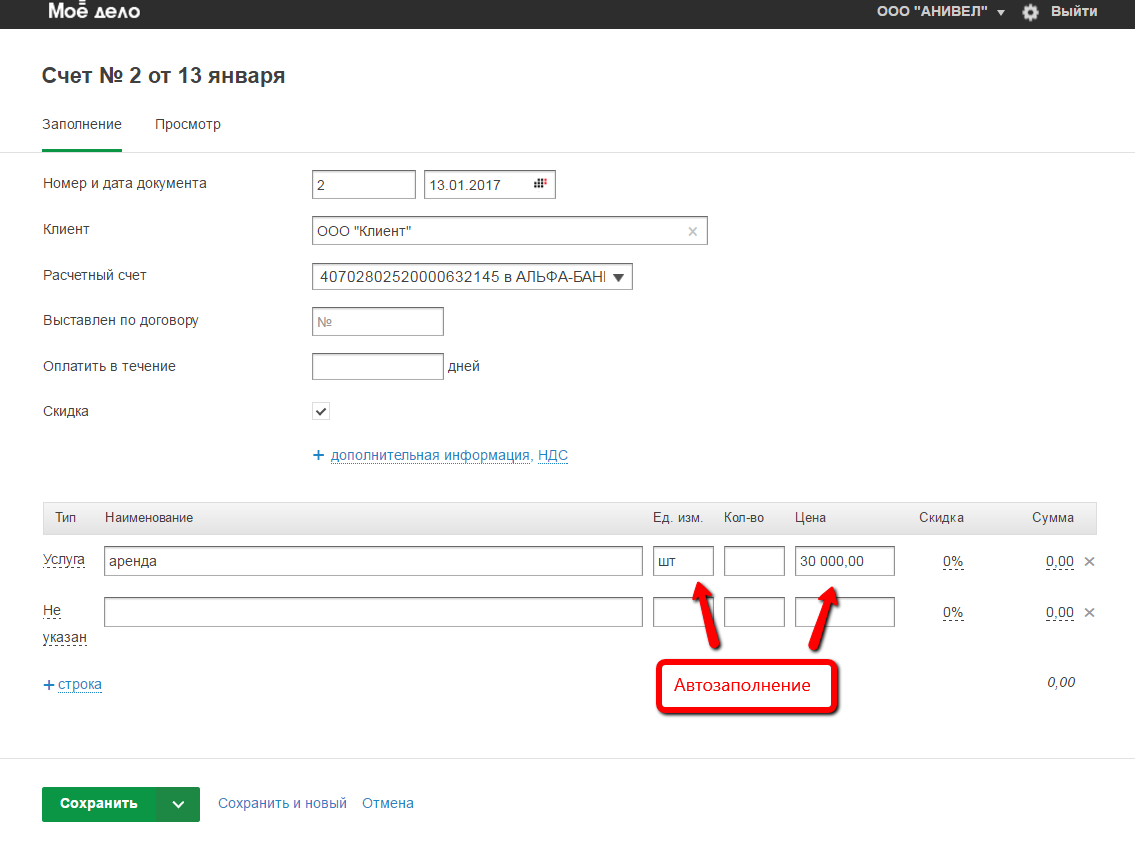This screenshot has height=846, width=1135.
Task: Clear the client field with X icon
Action: click(x=692, y=231)
